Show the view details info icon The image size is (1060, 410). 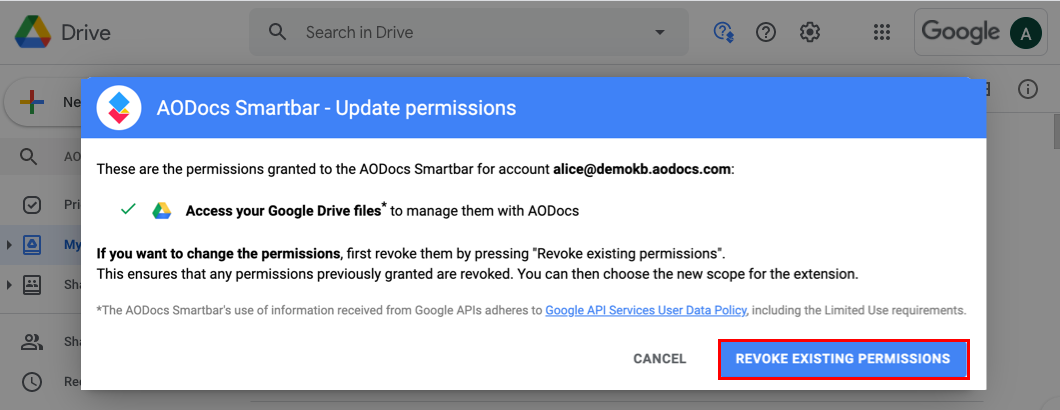pyautogui.click(x=1028, y=89)
